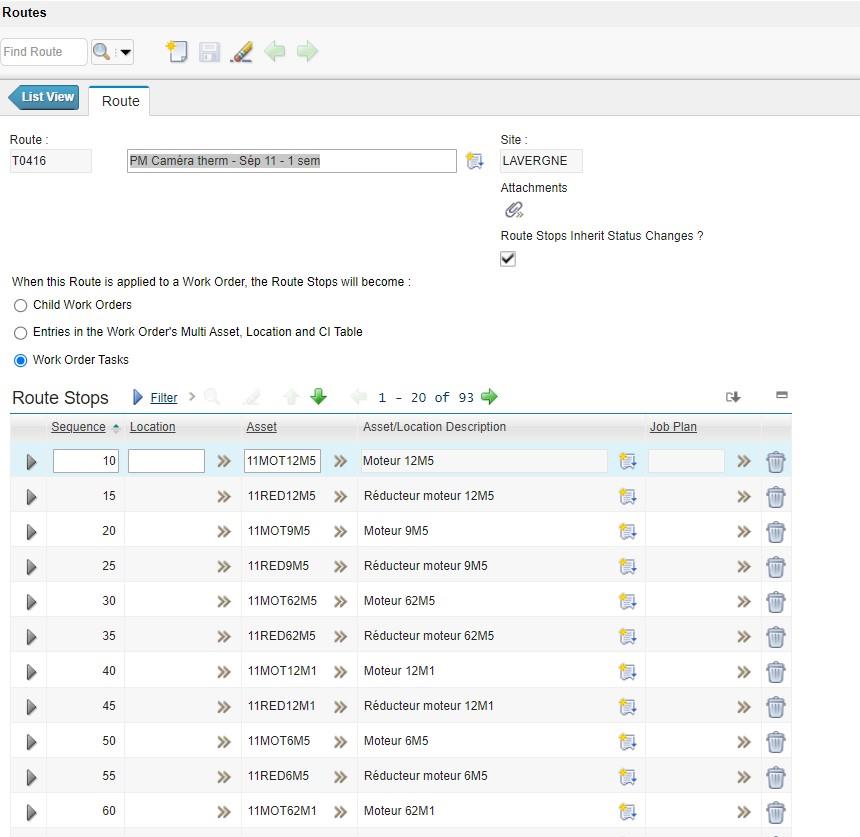Select the Child Work Orders radio option

pos(20,306)
